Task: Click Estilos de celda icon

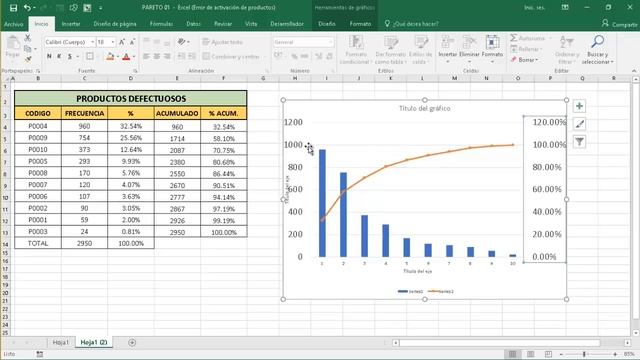Action: (420, 49)
